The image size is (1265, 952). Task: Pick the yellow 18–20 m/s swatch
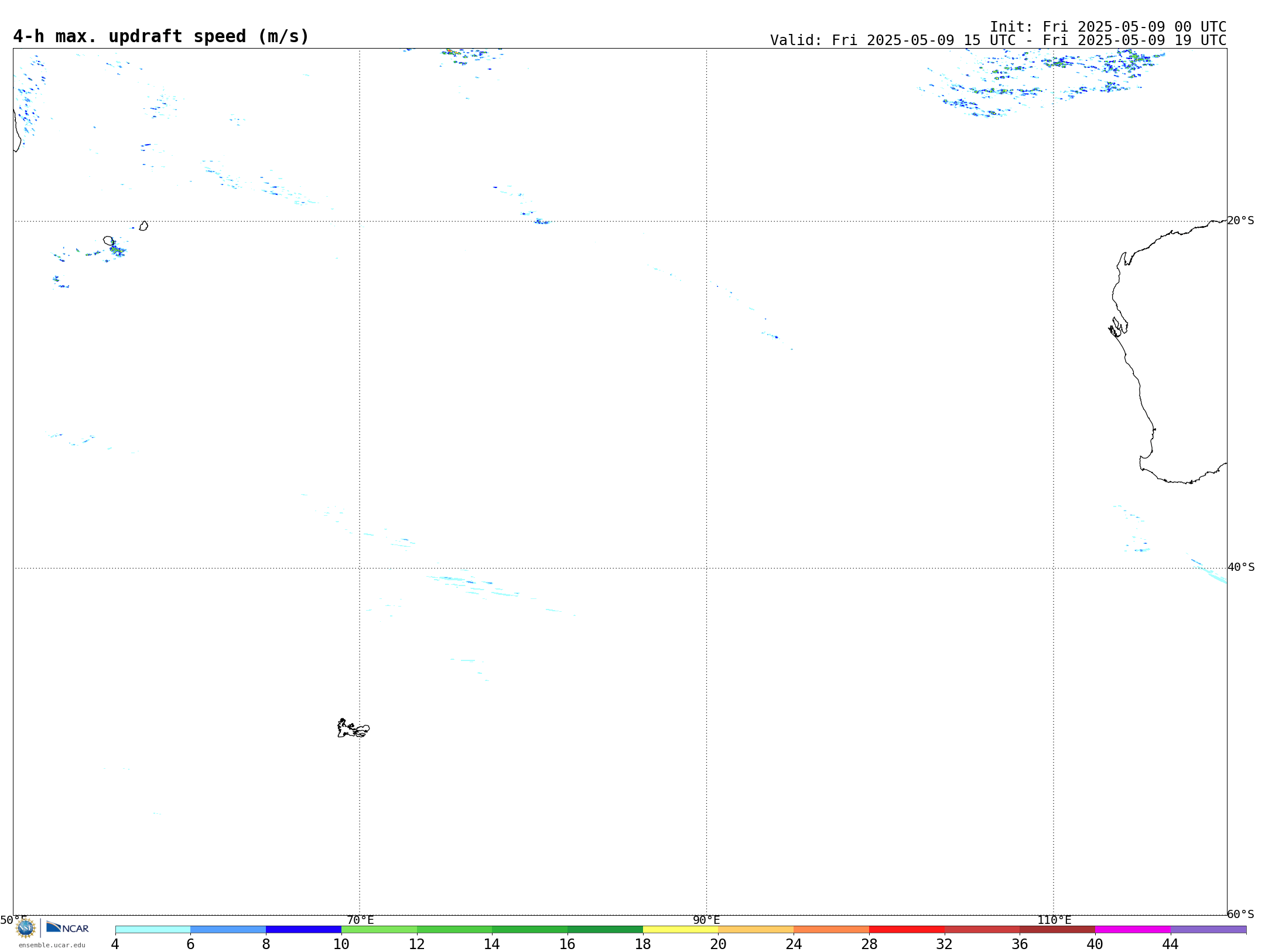(681, 930)
